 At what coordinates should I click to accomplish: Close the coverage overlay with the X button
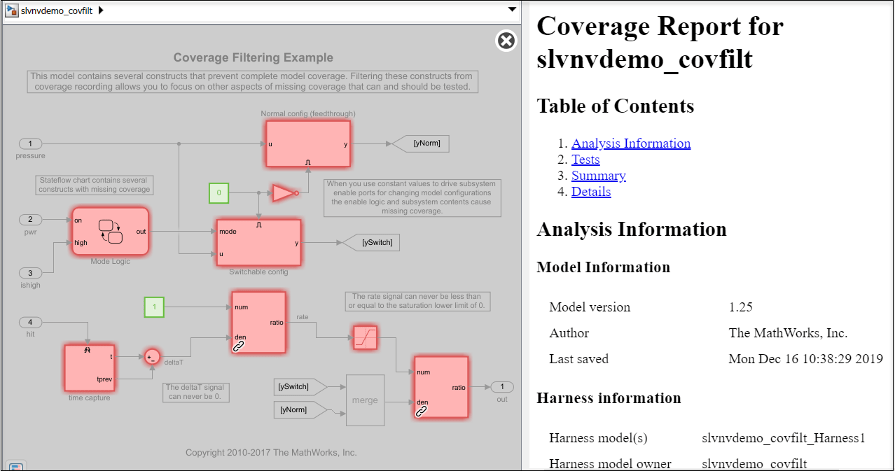coord(506,41)
